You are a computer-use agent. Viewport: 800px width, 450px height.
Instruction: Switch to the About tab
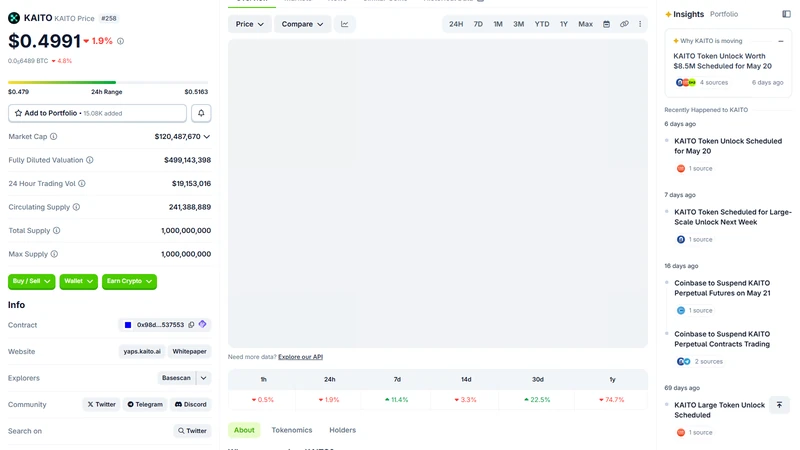coord(244,430)
